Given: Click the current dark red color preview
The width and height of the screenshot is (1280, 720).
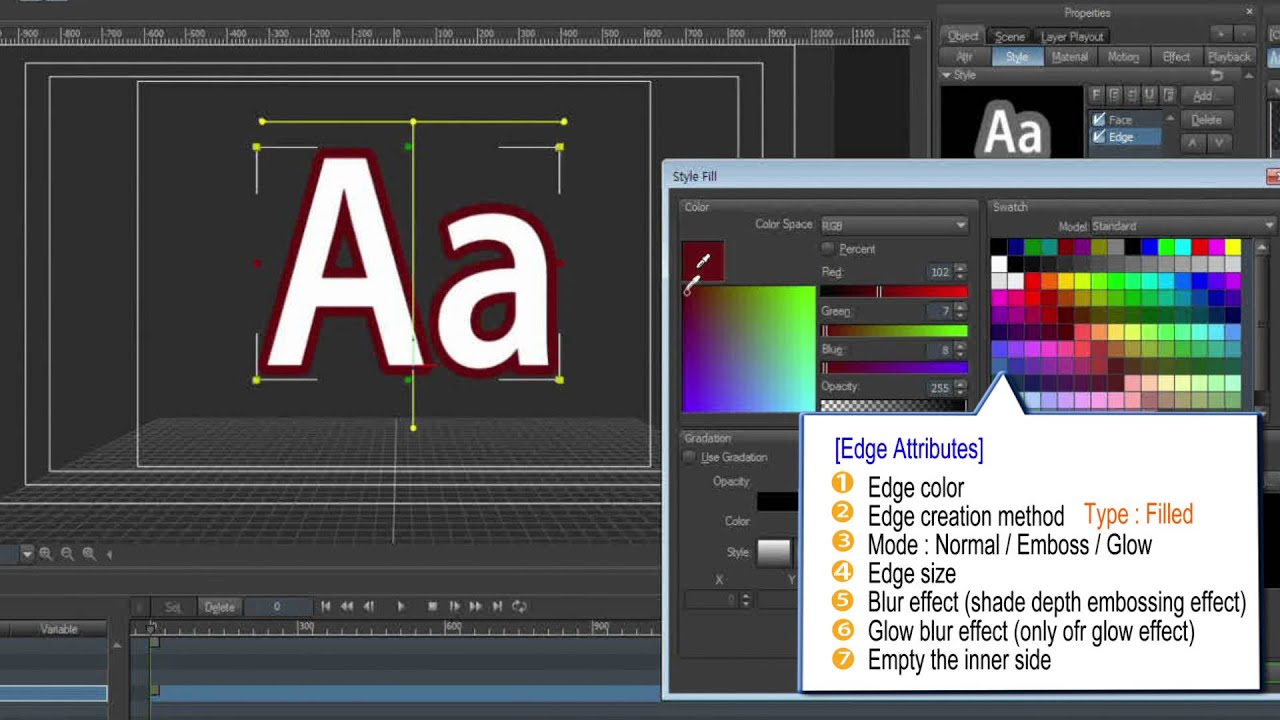Looking at the screenshot, I should tap(702, 260).
